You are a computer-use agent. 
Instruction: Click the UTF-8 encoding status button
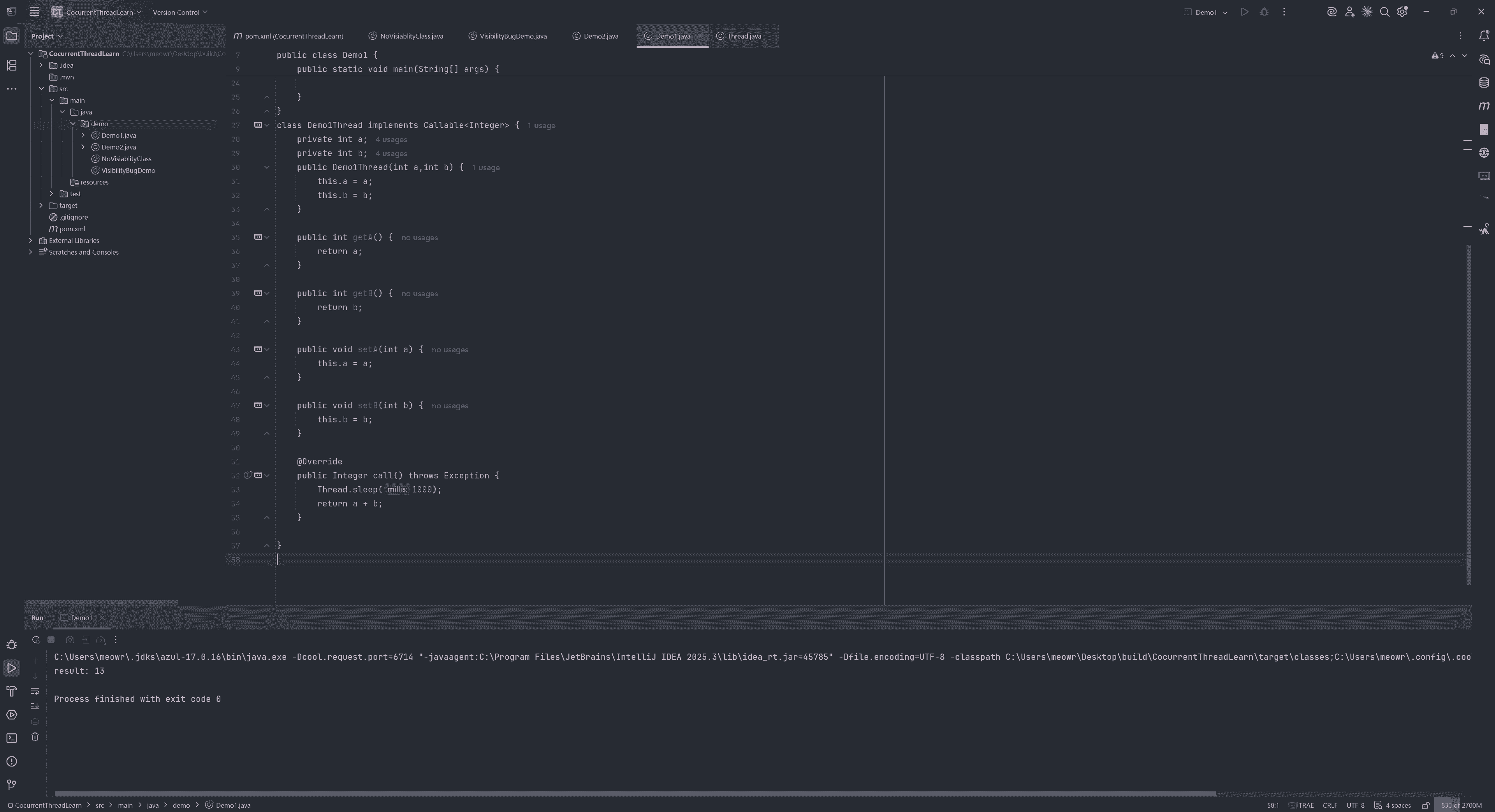pos(1355,805)
